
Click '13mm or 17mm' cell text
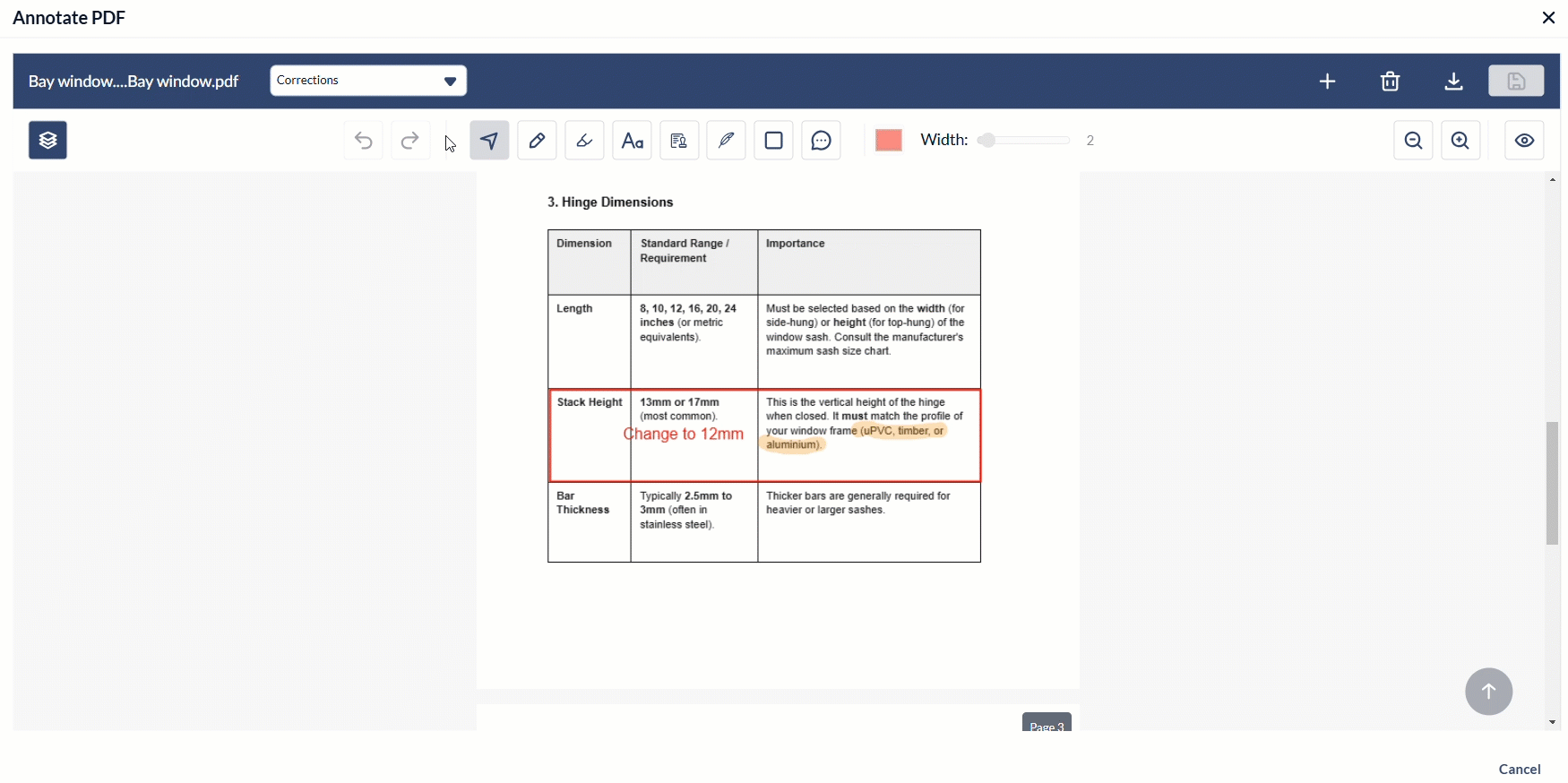click(x=680, y=402)
